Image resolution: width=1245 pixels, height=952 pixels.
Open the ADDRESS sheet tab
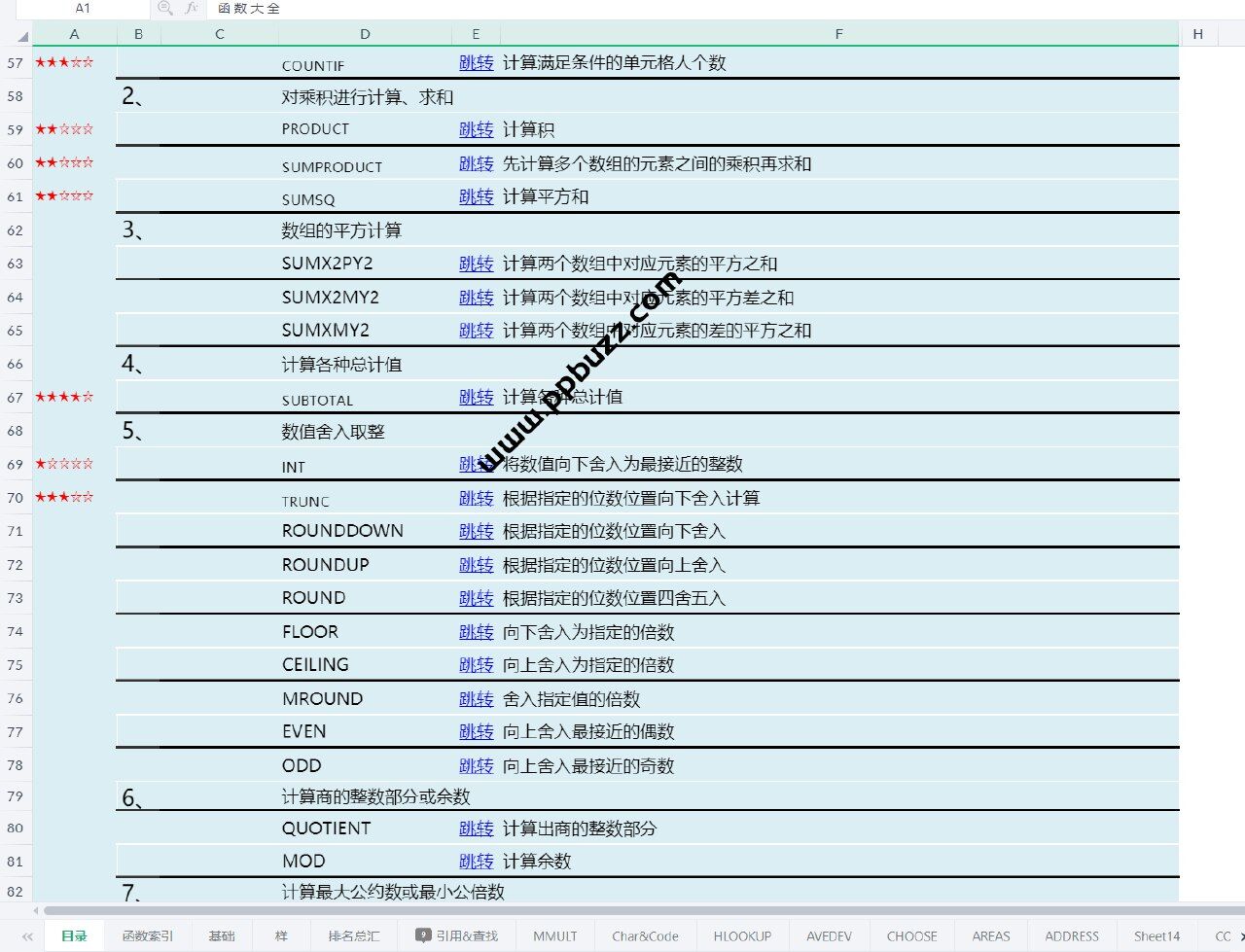click(x=1072, y=936)
